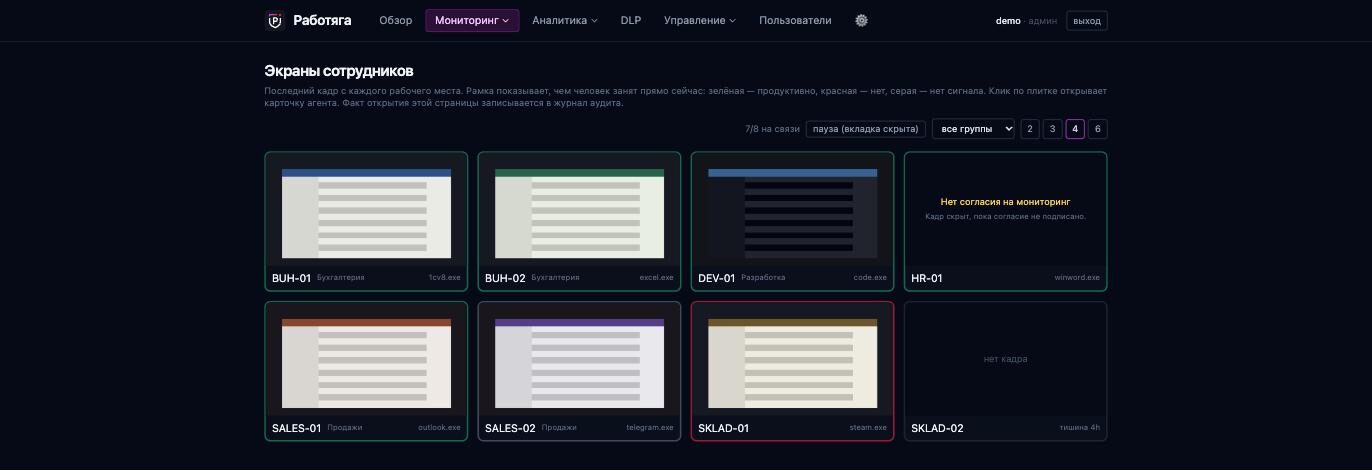Click the 7/8 на связи status text
Viewport: 1372px width, 470px height.
[773, 129]
